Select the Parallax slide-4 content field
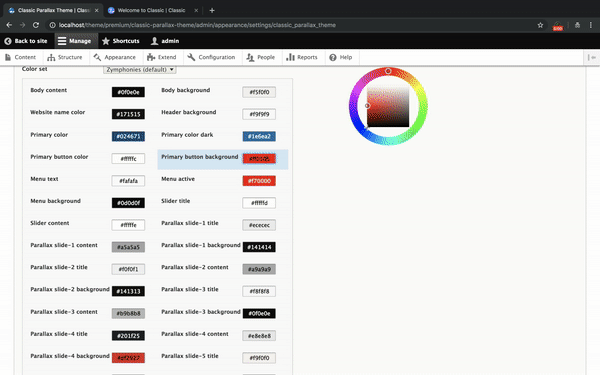The height and width of the screenshot is (375, 600). [259, 336]
